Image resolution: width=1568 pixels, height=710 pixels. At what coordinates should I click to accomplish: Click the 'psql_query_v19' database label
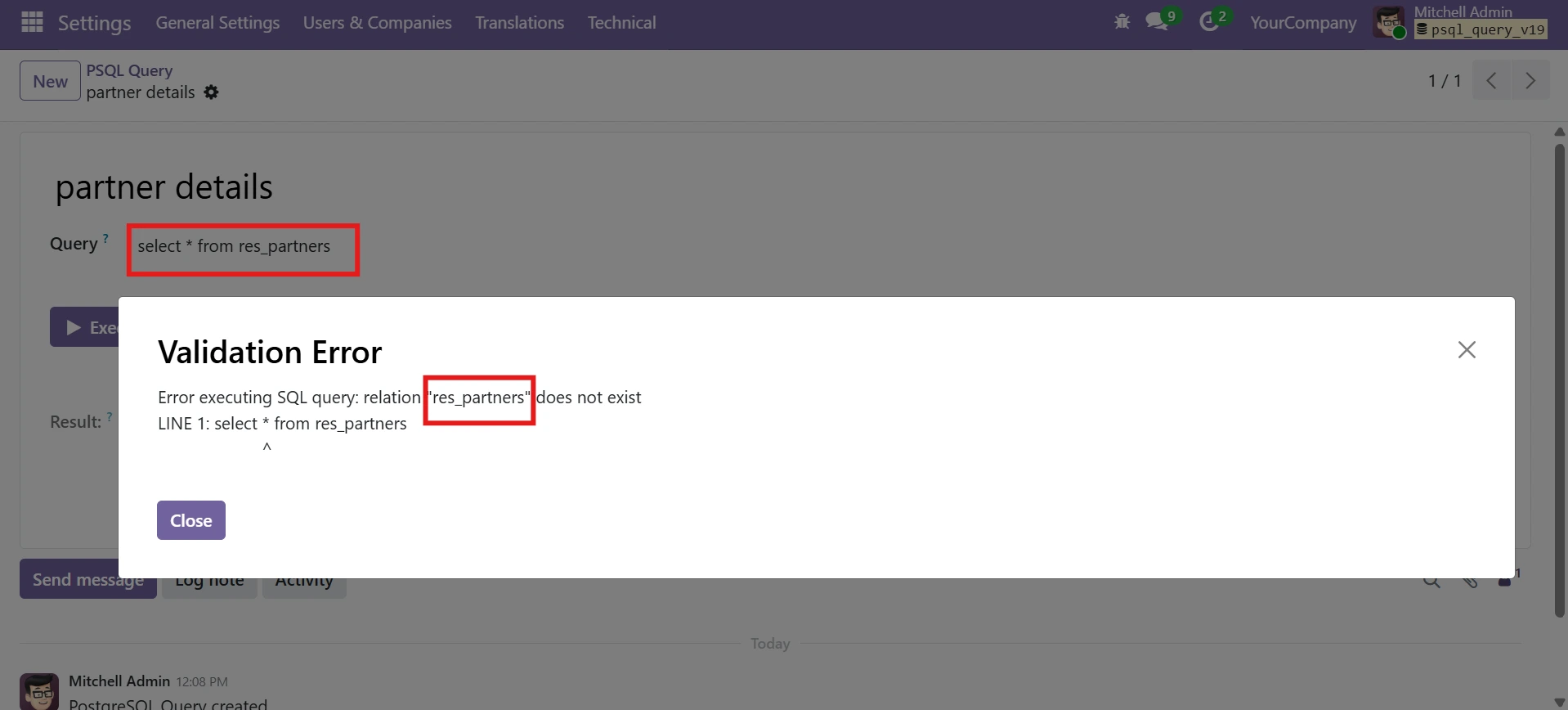[1481, 29]
